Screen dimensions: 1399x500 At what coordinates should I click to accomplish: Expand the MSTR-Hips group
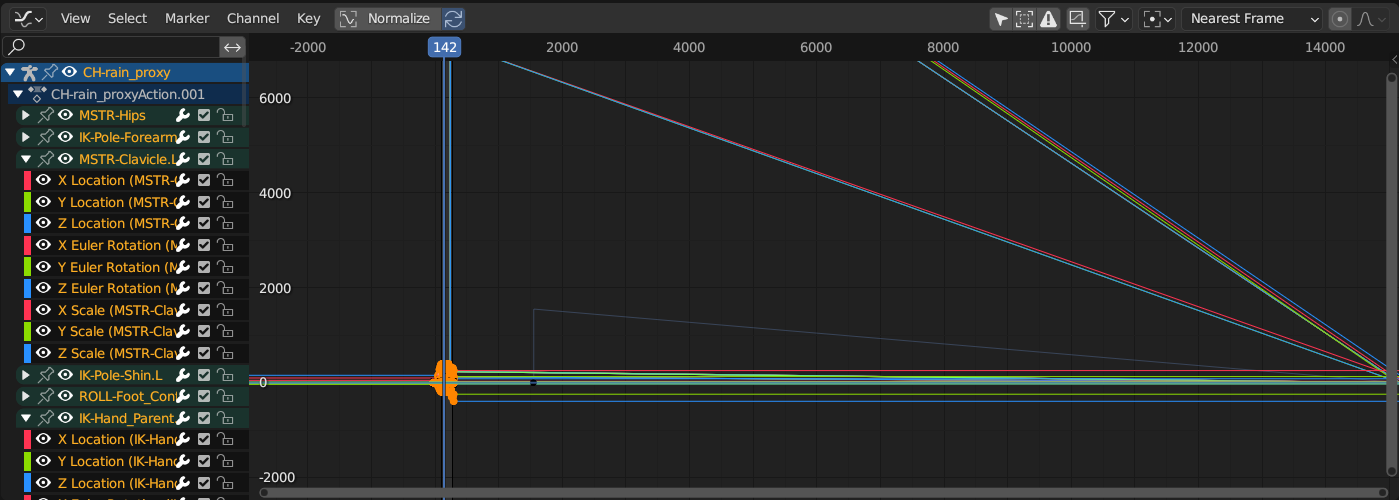[x=26, y=115]
